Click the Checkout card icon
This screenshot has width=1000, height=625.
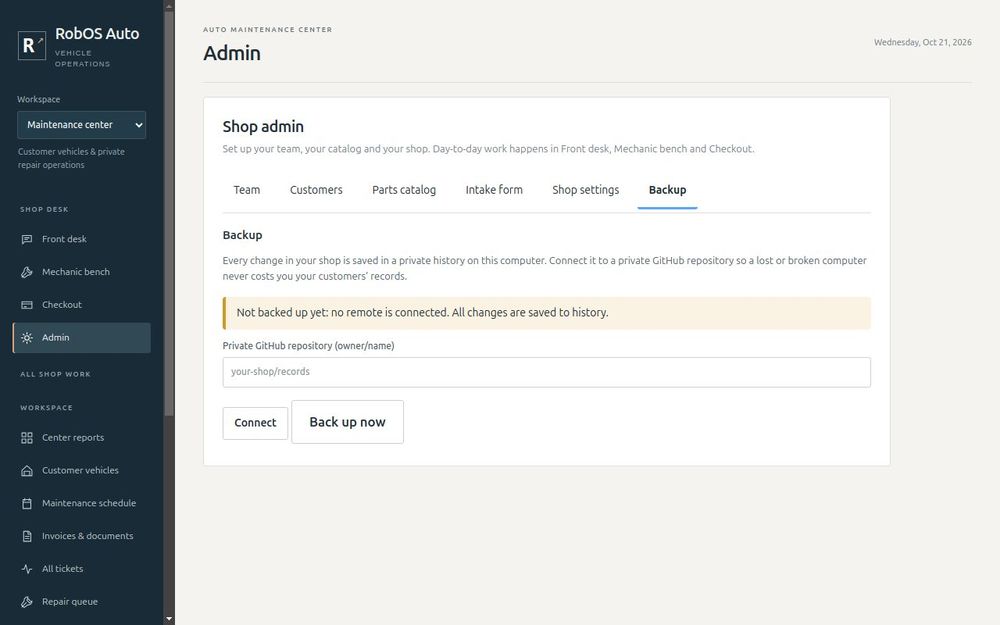(x=27, y=305)
